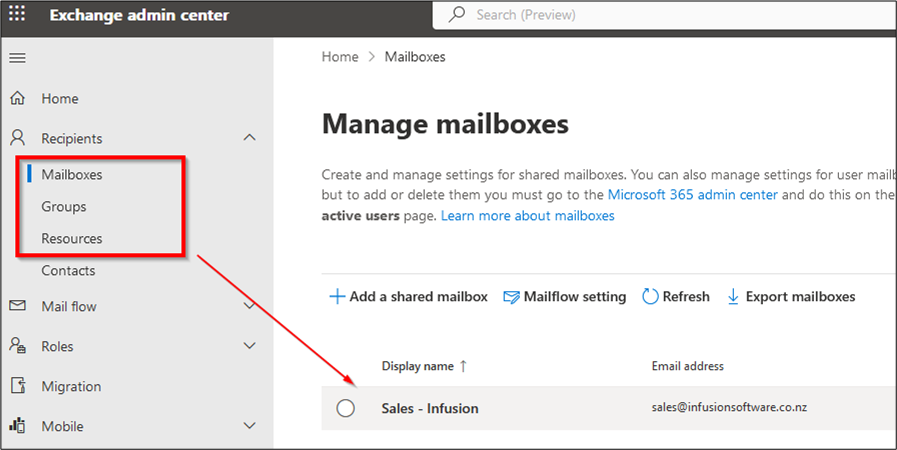897x450 pixels.
Task: Click the Mobile chart icon
Action: 18,425
